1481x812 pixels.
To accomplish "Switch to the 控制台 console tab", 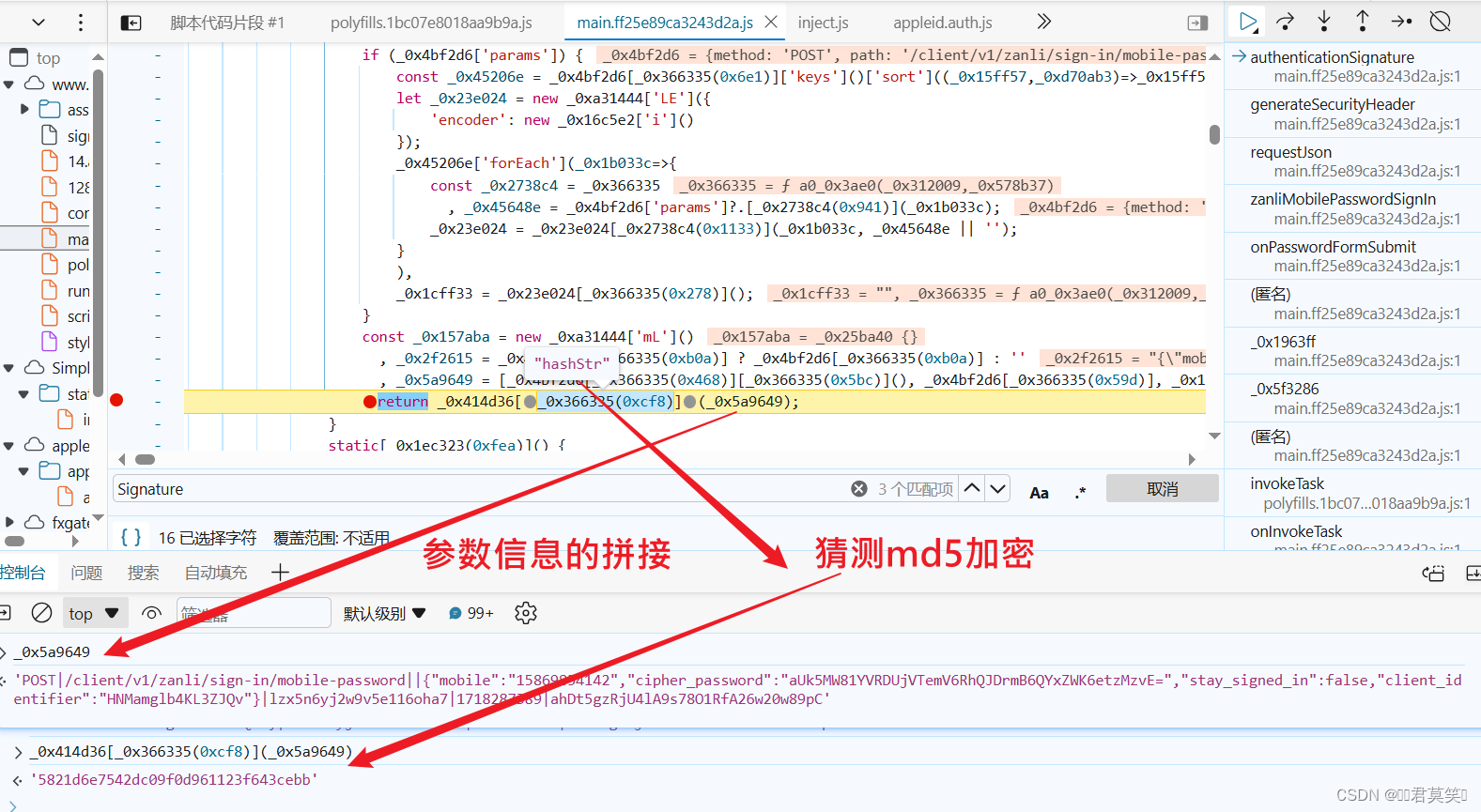I will 23,573.
